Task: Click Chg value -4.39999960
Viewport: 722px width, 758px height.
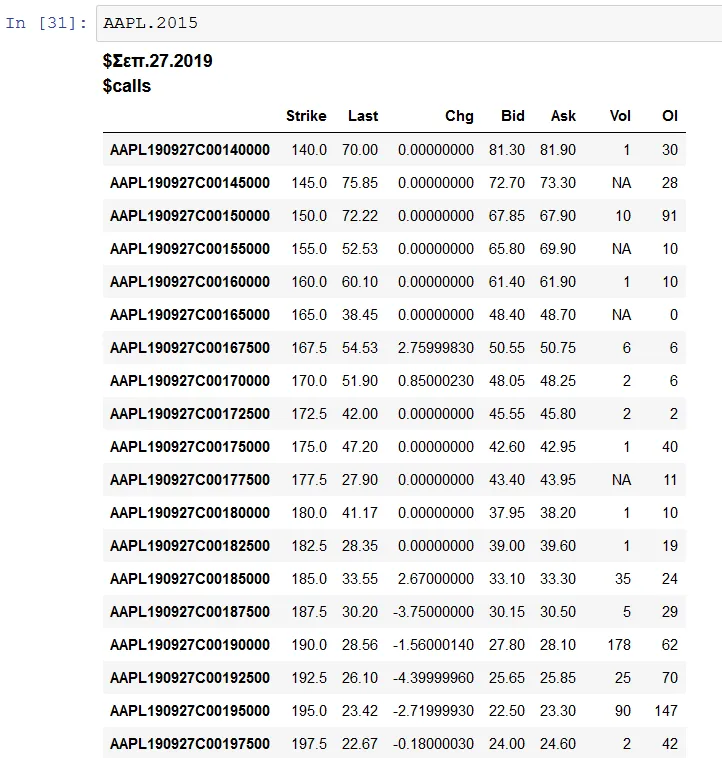Action: coord(433,678)
